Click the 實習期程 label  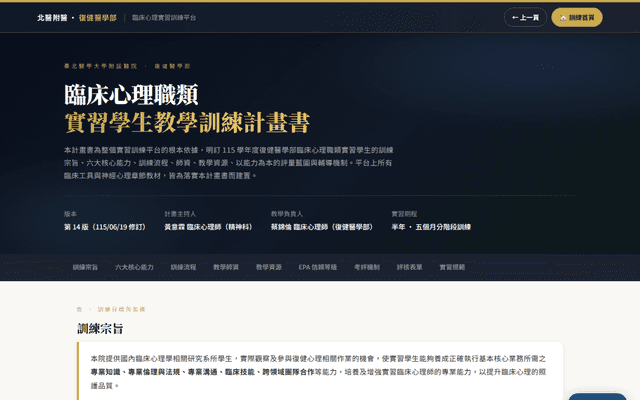click(404, 214)
